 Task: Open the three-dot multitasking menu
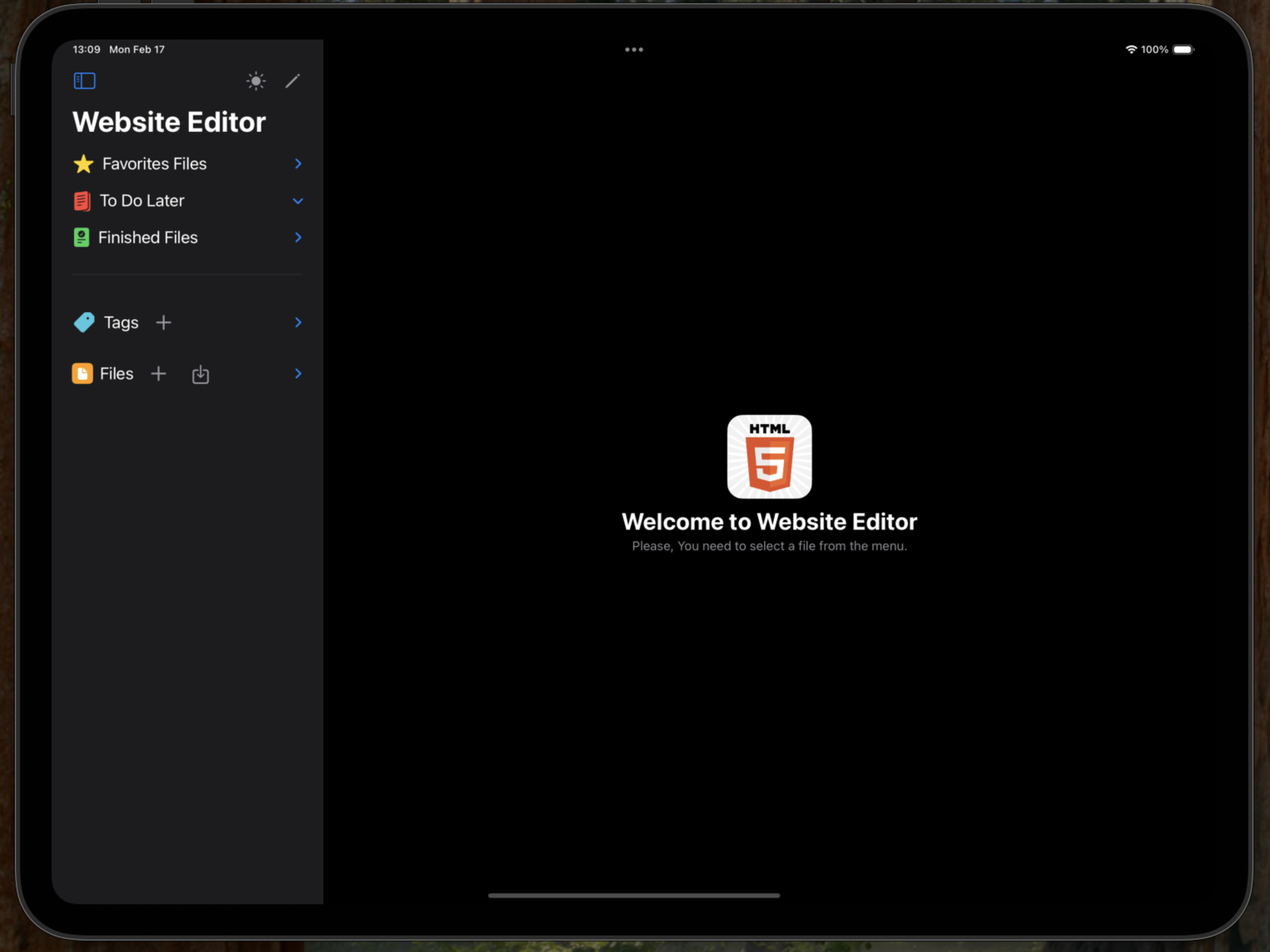click(634, 49)
